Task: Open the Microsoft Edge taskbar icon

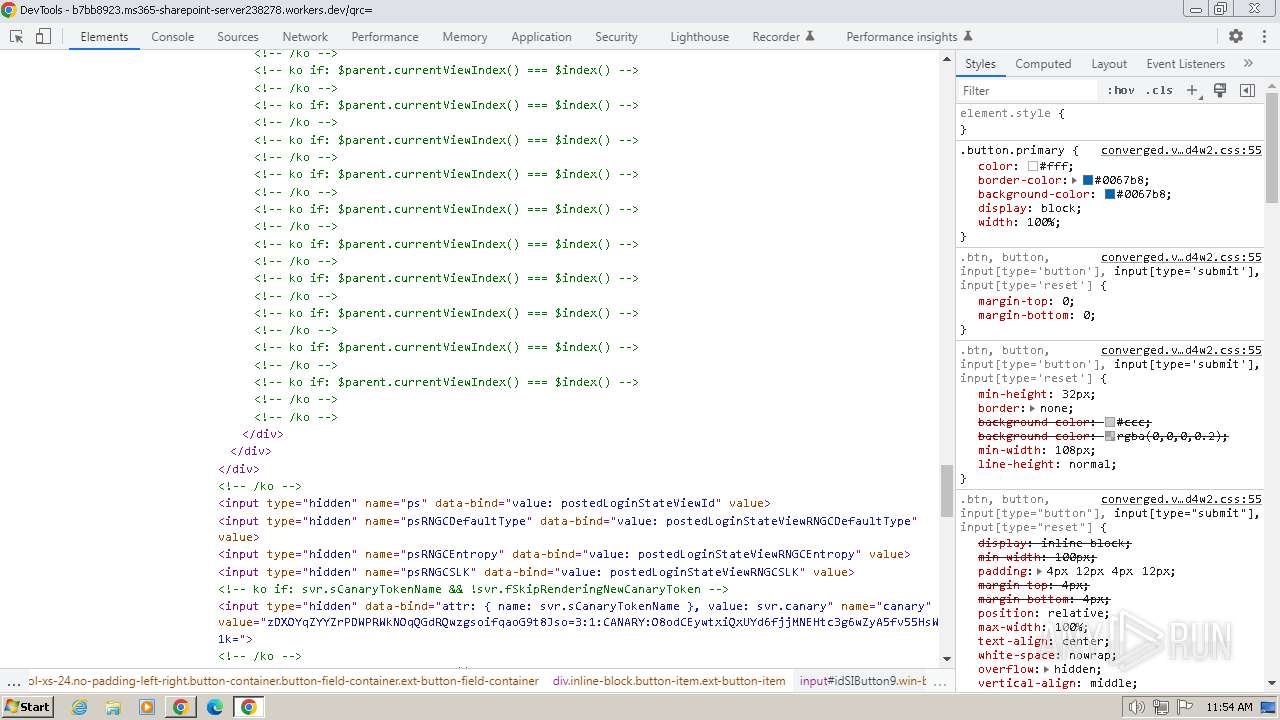Action: [214, 707]
